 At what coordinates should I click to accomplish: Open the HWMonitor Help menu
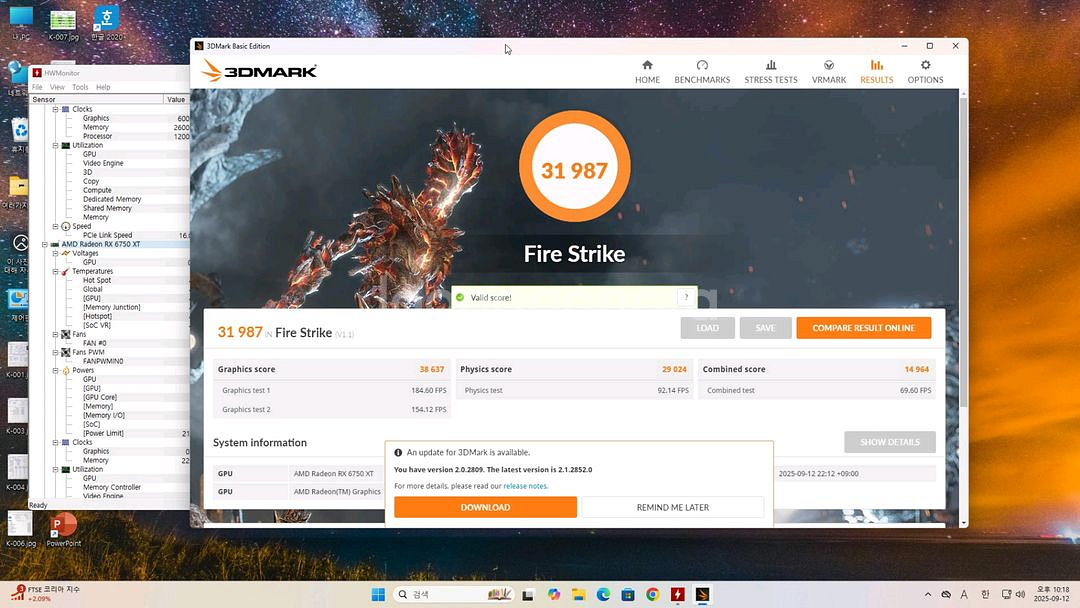[103, 87]
